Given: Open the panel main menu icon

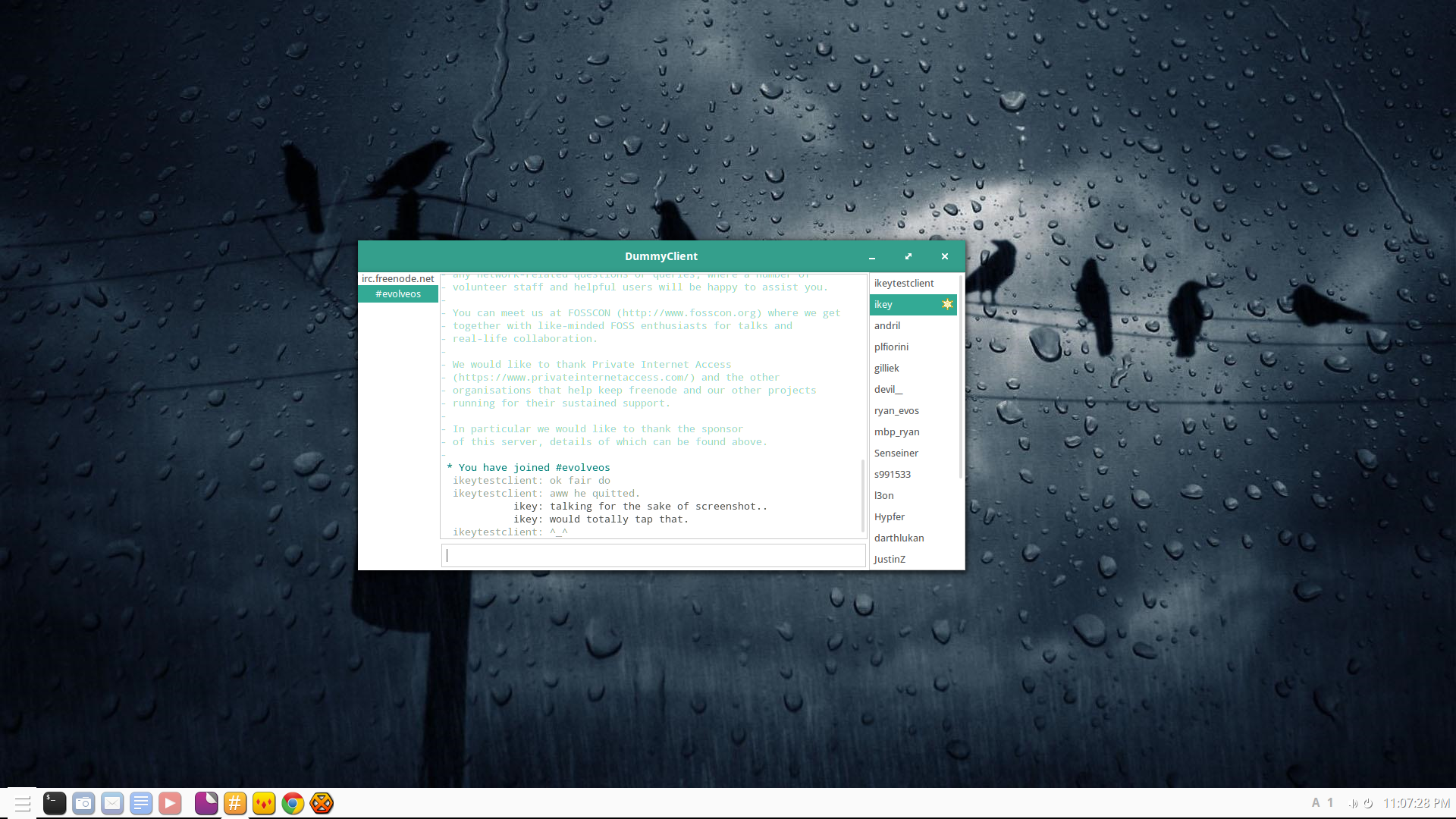Looking at the screenshot, I should [x=23, y=804].
